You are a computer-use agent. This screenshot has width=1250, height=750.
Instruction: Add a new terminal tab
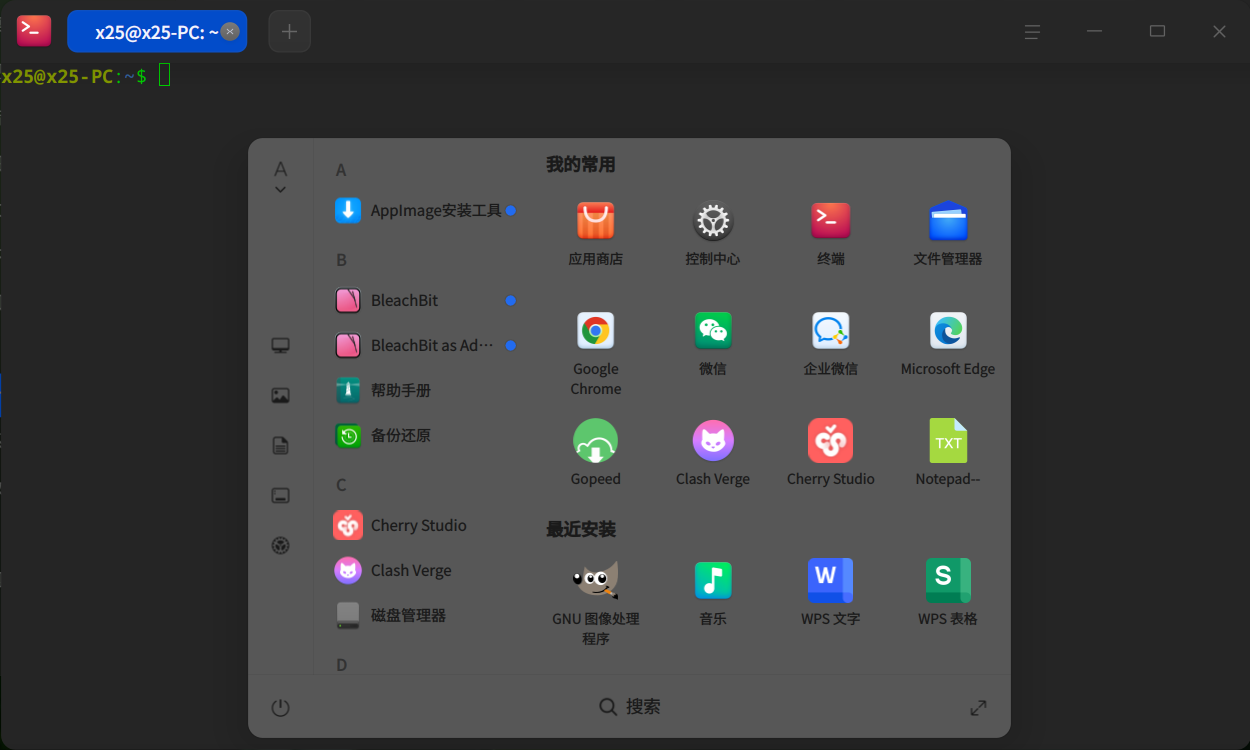coord(290,32)
